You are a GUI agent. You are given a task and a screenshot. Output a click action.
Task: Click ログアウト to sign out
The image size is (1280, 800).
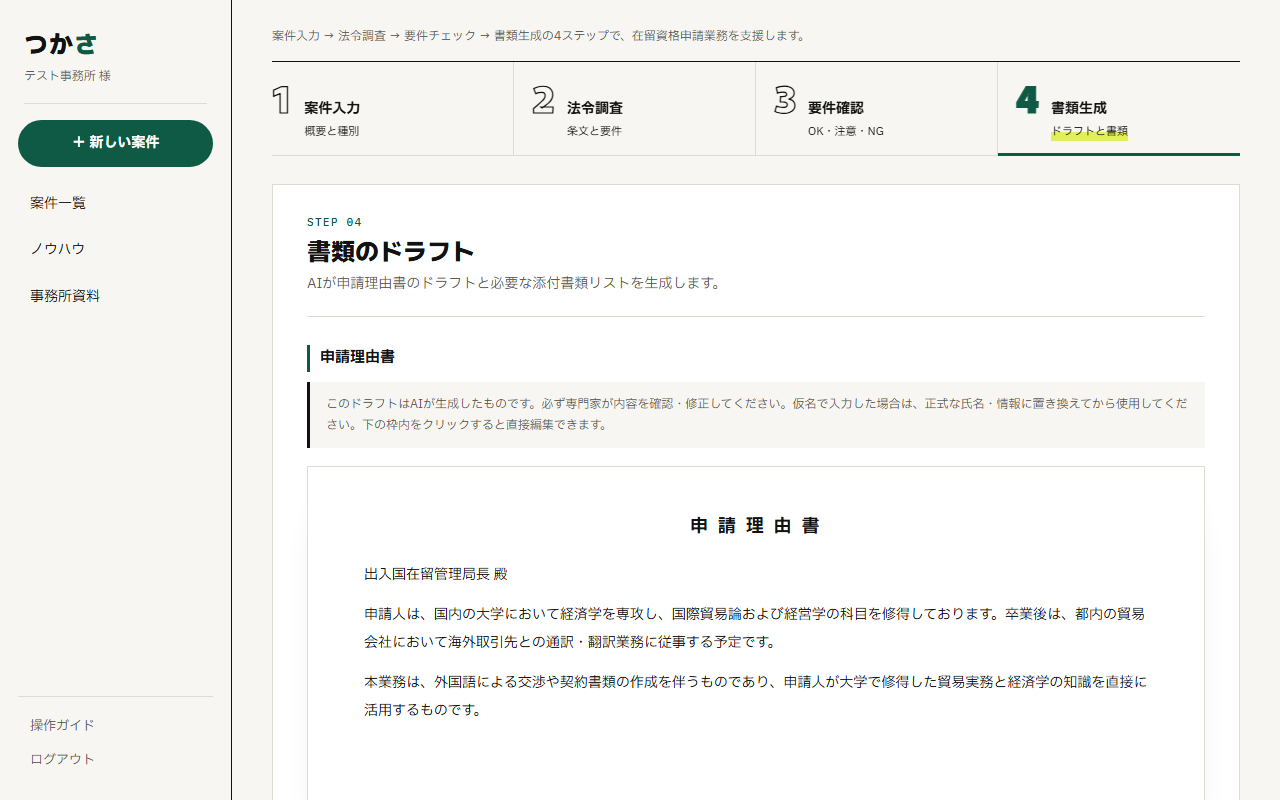click(x=62, y=759)
